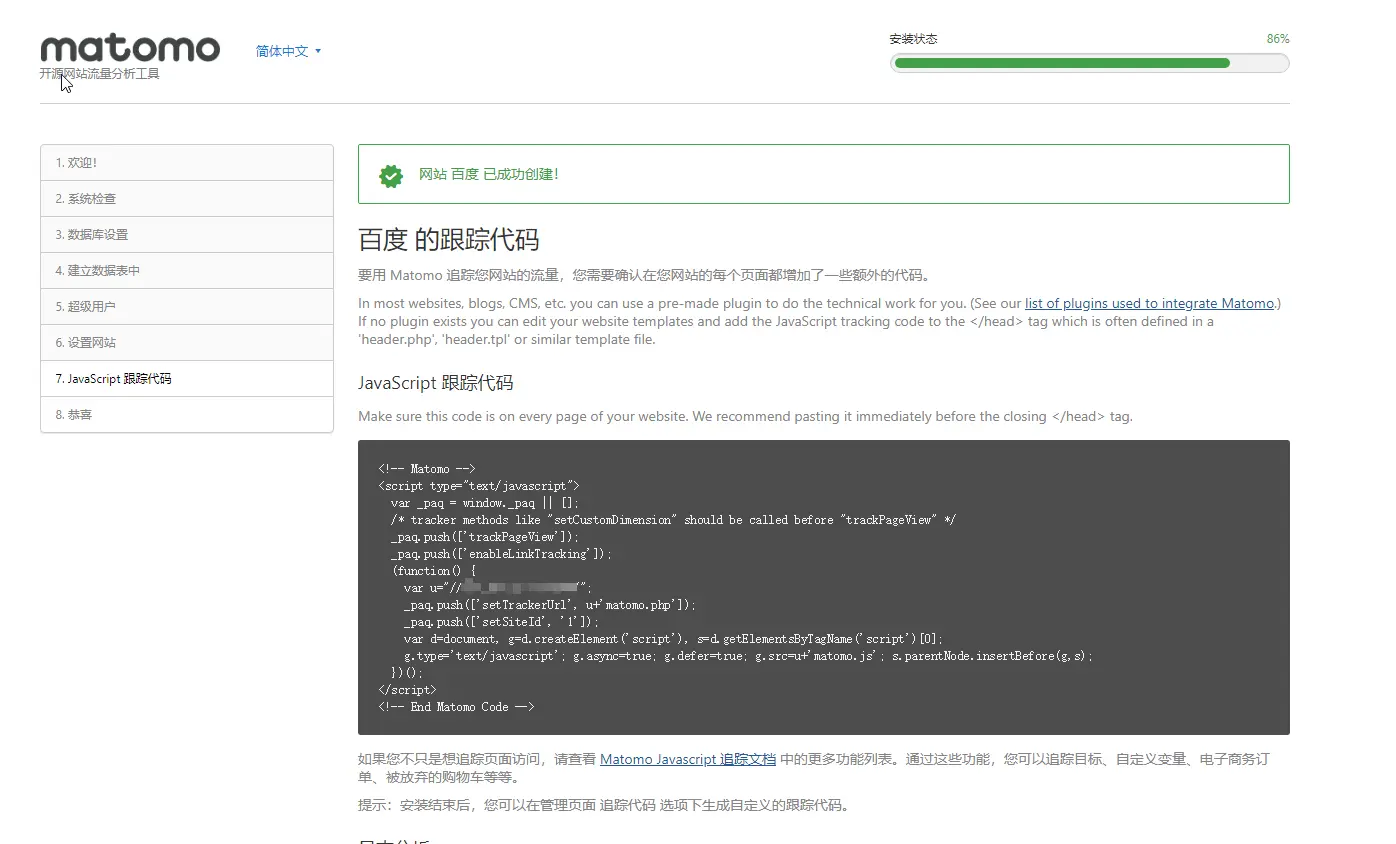
Task: Click inside the tracking code block
Action: (x=824, y=587)
